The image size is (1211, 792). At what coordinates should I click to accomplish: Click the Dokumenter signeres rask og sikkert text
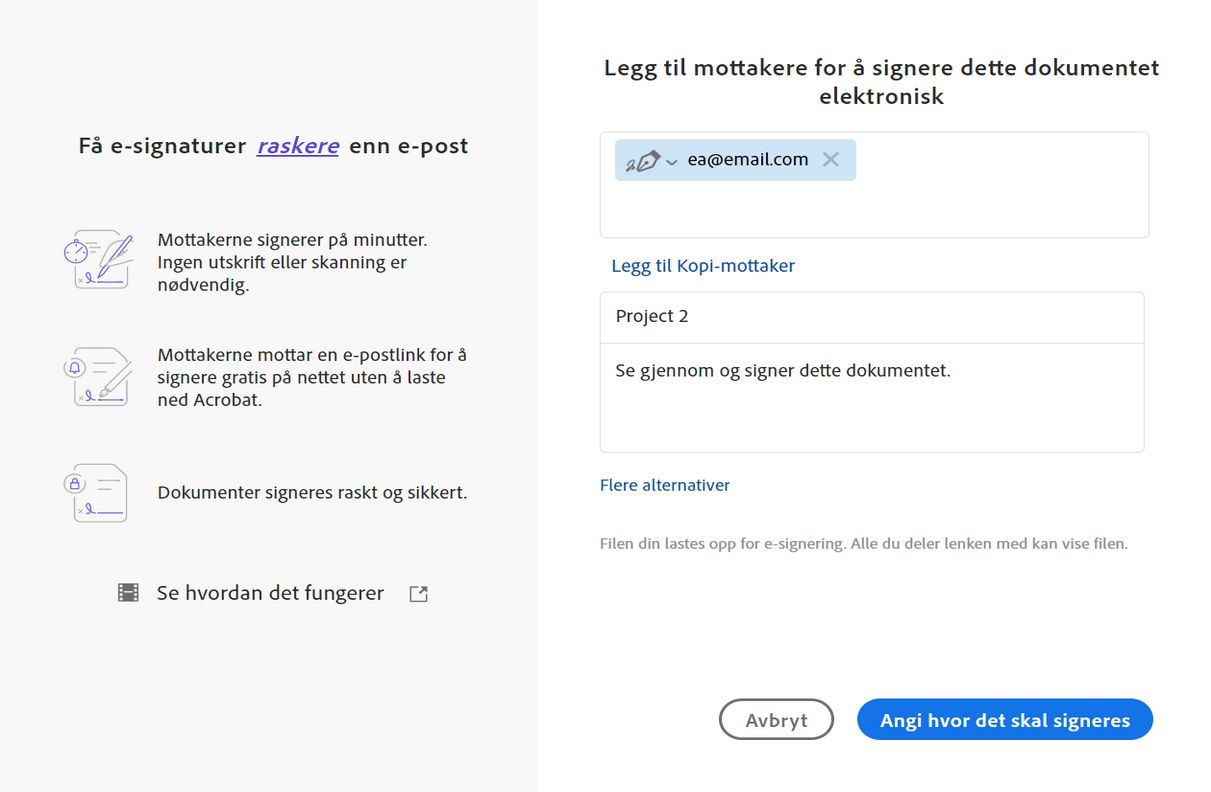[x=312, y=493]
